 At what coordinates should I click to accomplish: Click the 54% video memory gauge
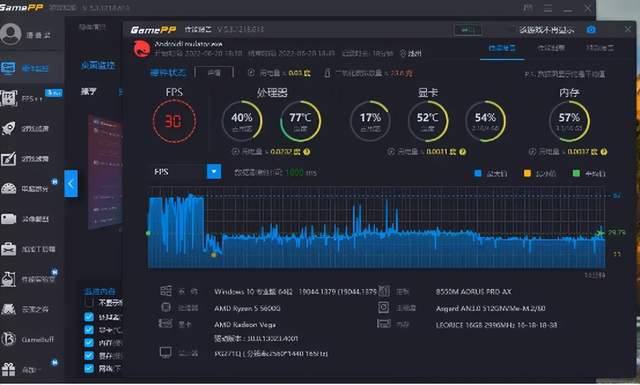click(x=485, y=121)
